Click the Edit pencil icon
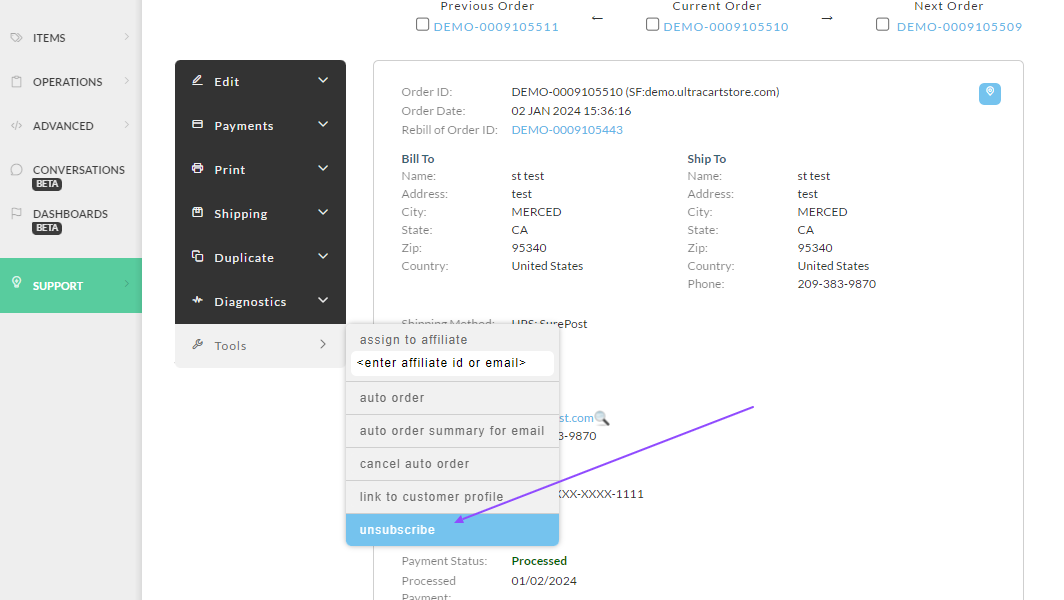Image resolution: width=1064 pixels, height=600 pixels. pyautogui.click(x=197, y=81)
